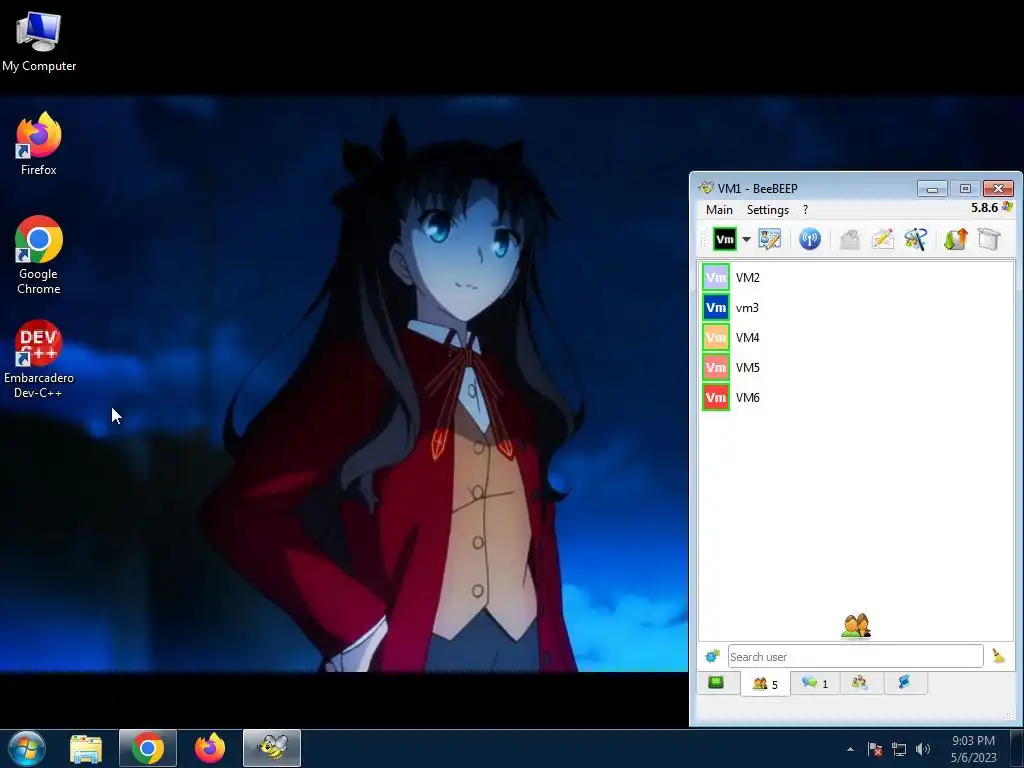This screenshot has height=768, width=1024.
Task: Open the file transfer arrows icon
Action: [955, 239]
